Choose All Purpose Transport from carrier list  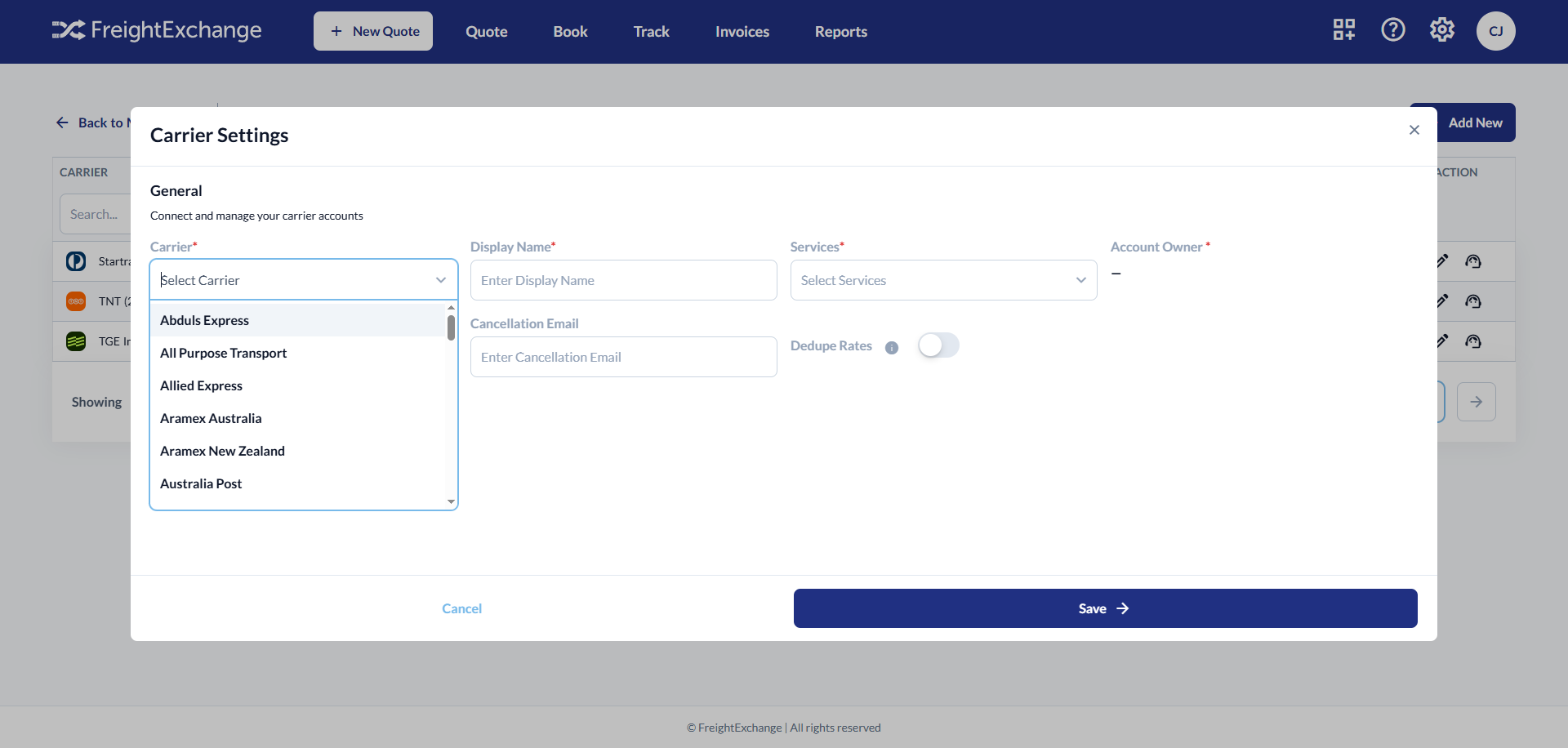[298, 353]
